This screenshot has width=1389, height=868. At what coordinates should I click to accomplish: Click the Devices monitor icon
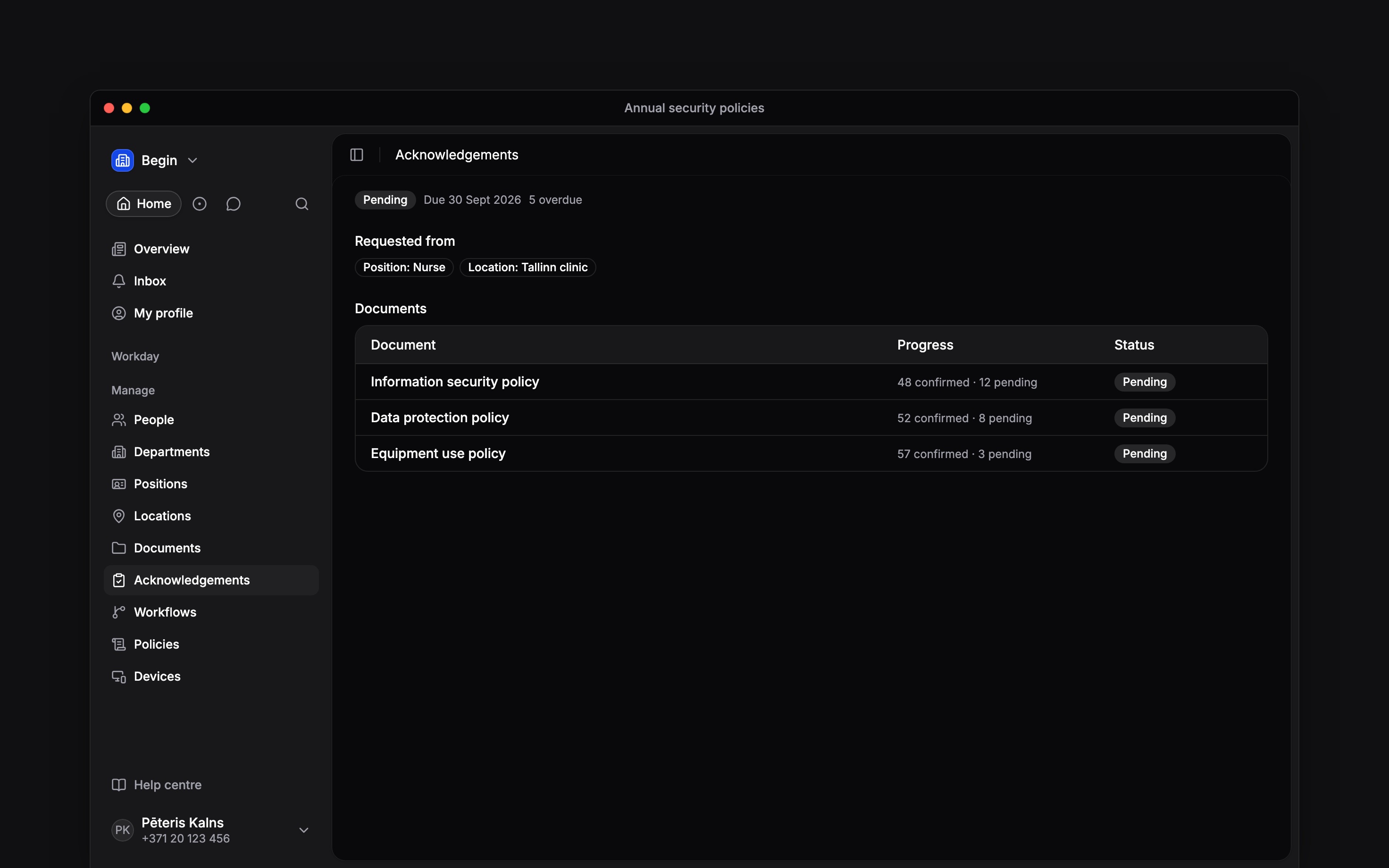pyautogui.click(x=119, y=677)
